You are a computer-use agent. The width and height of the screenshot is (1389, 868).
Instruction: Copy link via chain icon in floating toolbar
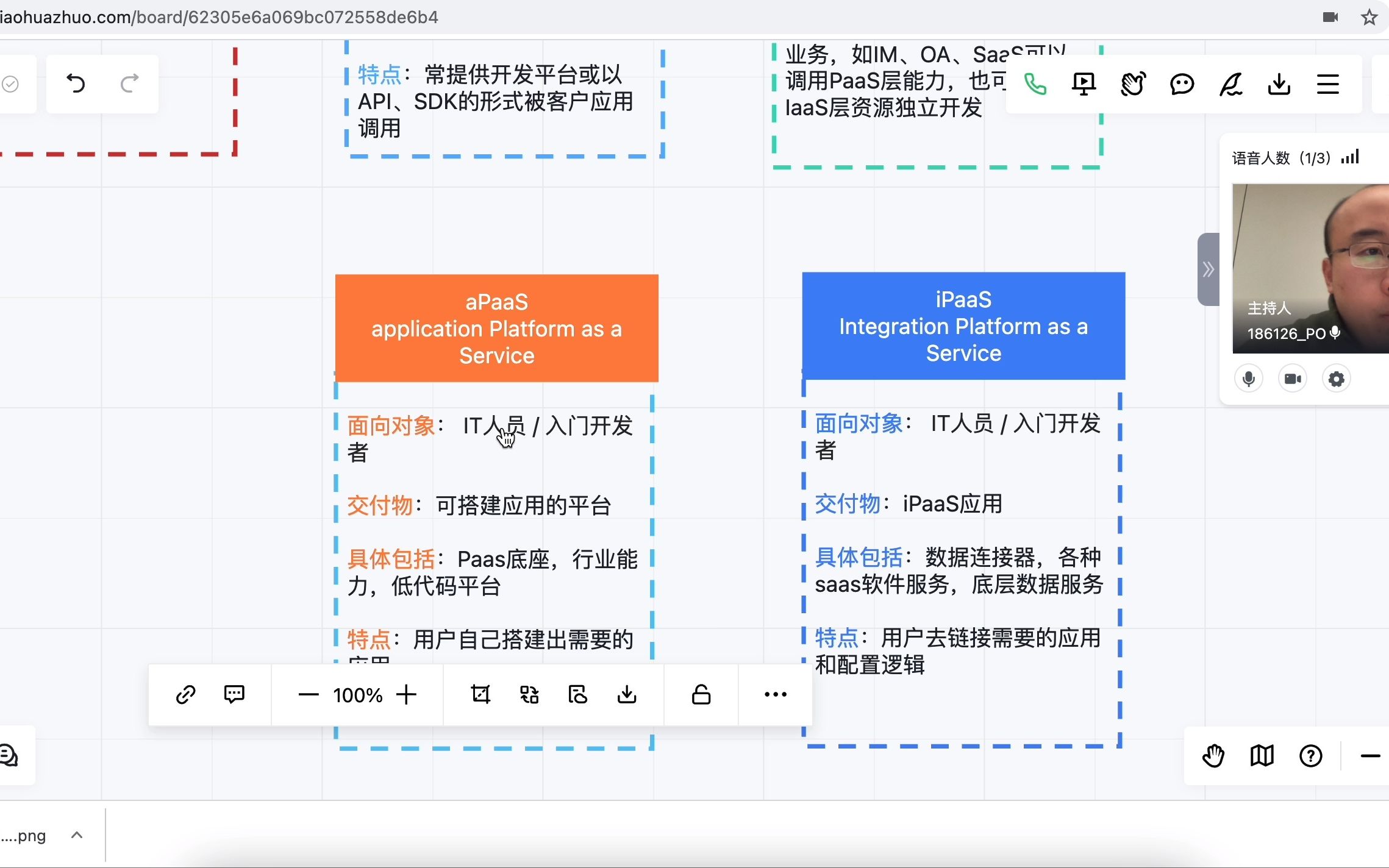[185, 695]
